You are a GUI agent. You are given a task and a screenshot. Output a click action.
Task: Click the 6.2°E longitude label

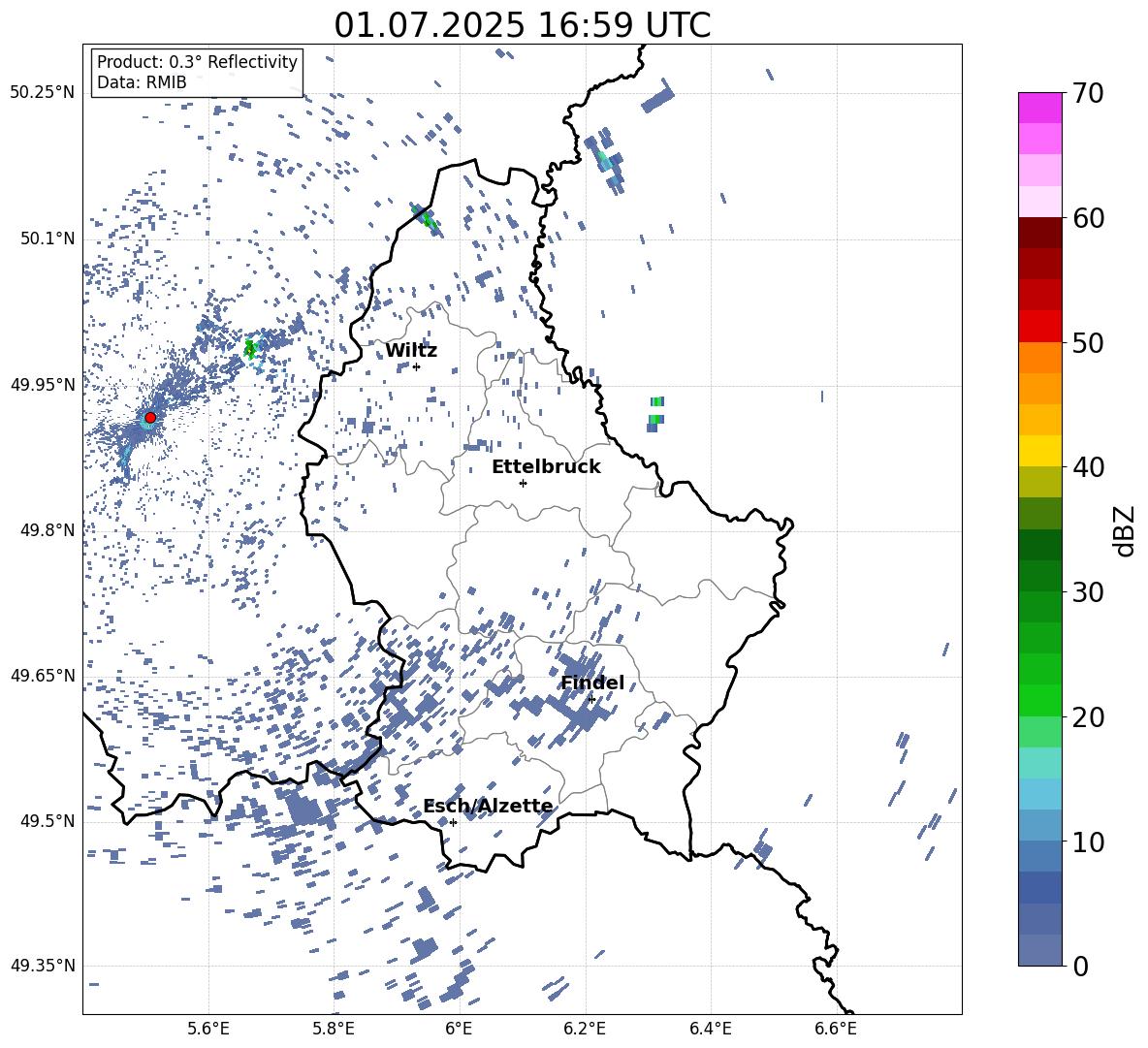pyautogui.click(x=585, y=1029)
